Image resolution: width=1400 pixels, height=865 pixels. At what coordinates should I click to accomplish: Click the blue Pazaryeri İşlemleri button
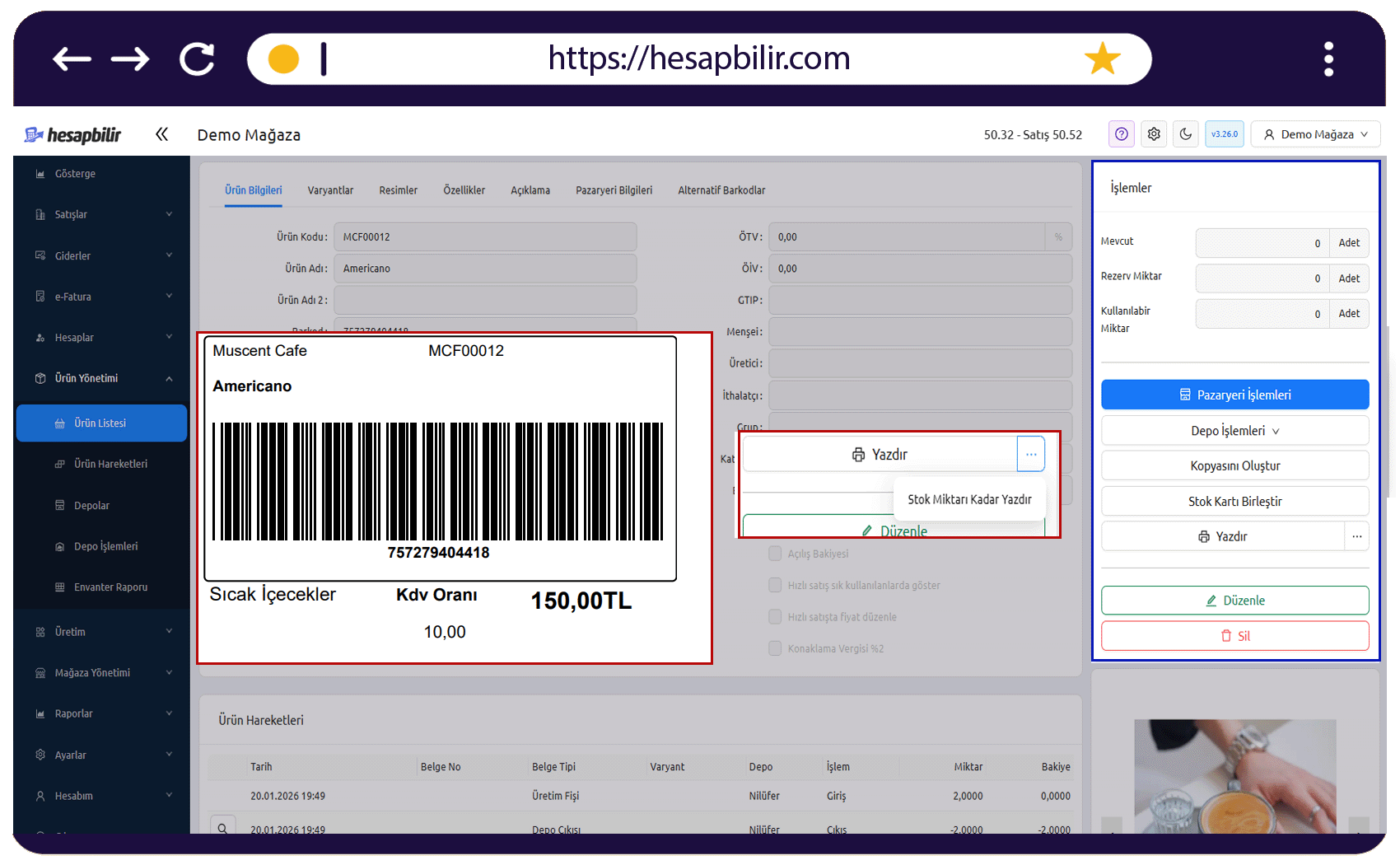coord(1234,395)
